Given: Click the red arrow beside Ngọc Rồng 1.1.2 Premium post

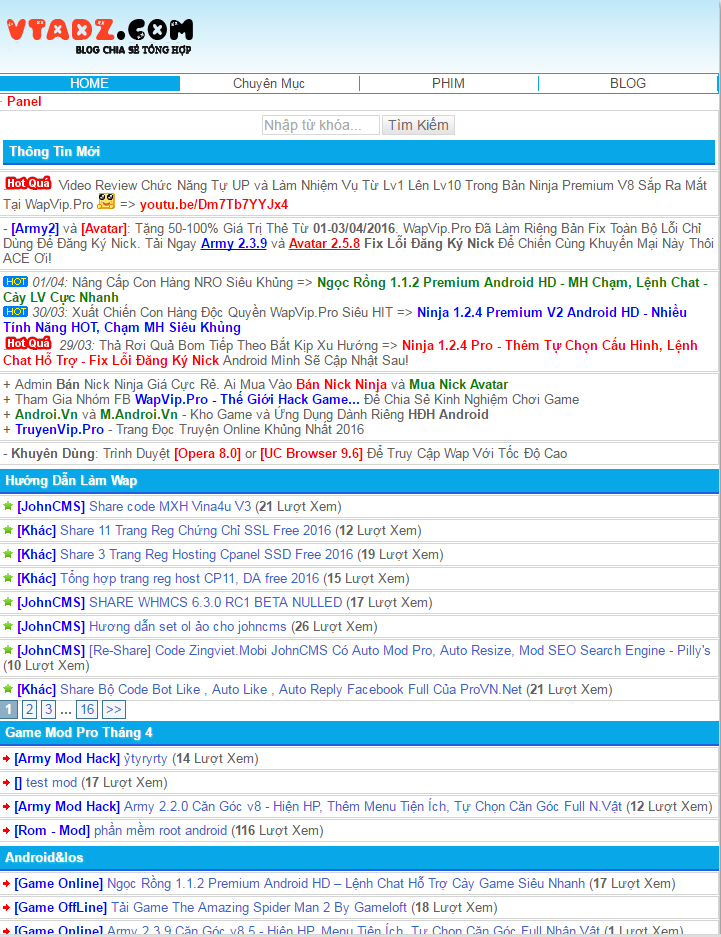Looking at the screenshot, I should (x=6, y=884).
